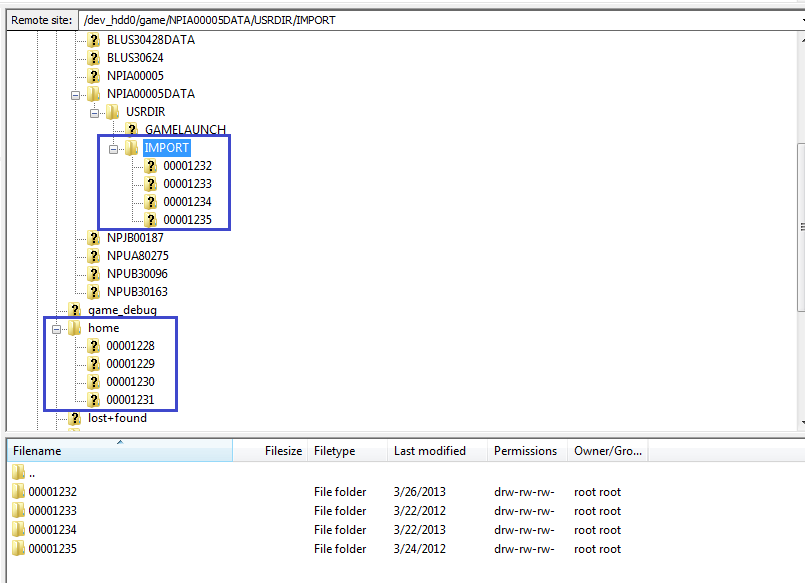Sort the file list by Filesize column
Viewport: 805px width, 585px height.
(x=270, y=450)
